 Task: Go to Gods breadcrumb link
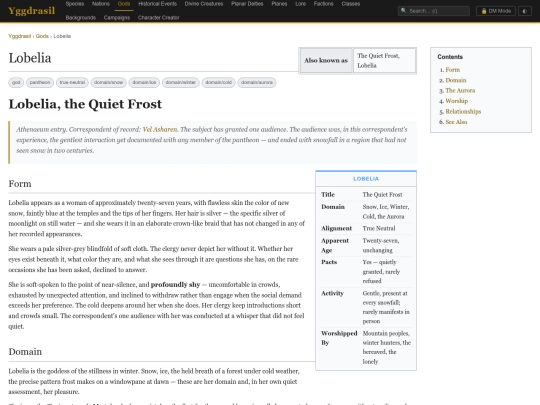(42, 36)
